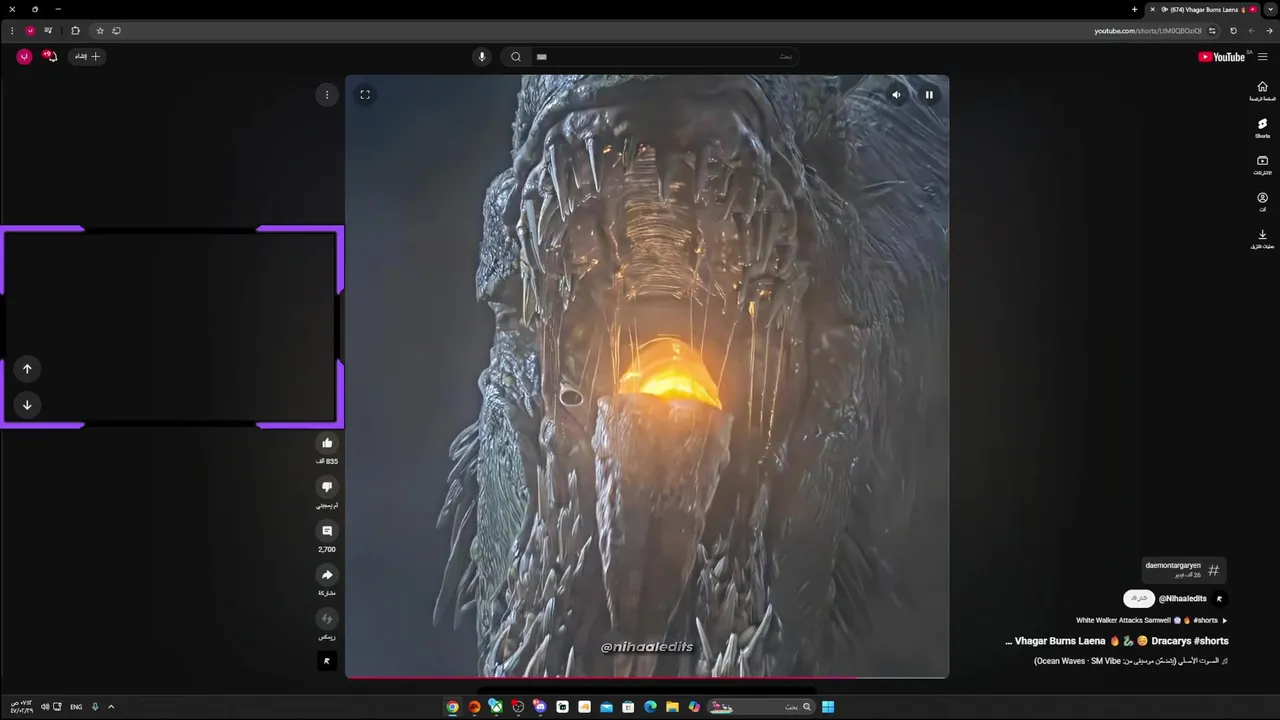The height and width of the screenshot is (720, 1280).
Task: Open the White Walker Attacks Samwell related short
Action: 1151,620
